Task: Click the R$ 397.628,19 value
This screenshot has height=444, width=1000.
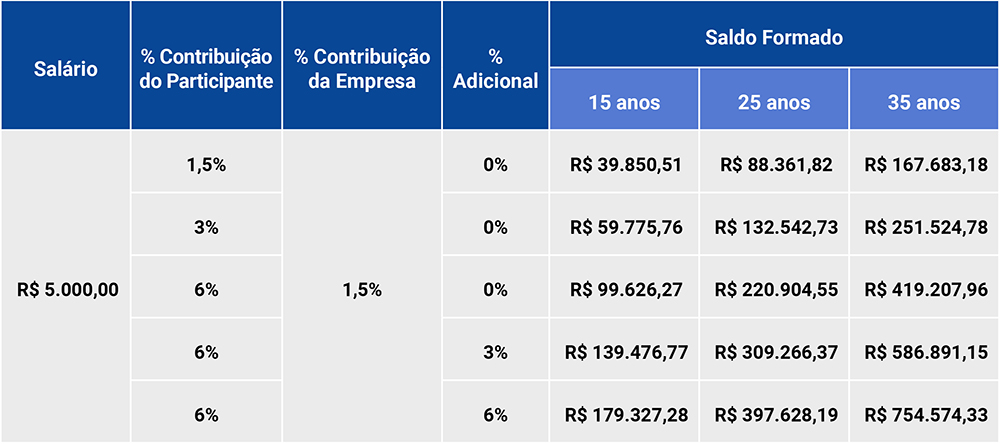Action: click(774, 415)
